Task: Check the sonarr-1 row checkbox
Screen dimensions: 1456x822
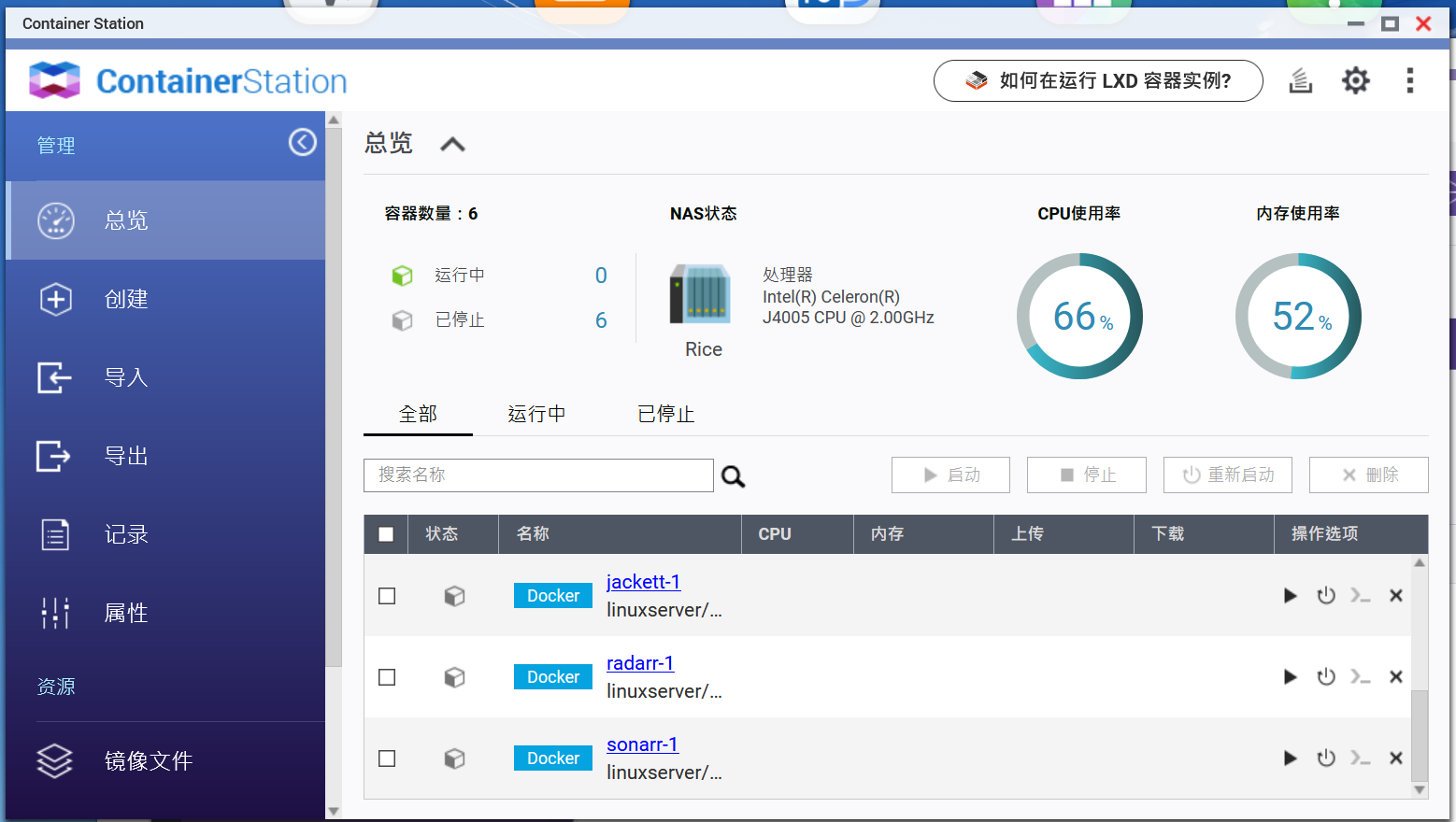Action: (x=387, y=758)
